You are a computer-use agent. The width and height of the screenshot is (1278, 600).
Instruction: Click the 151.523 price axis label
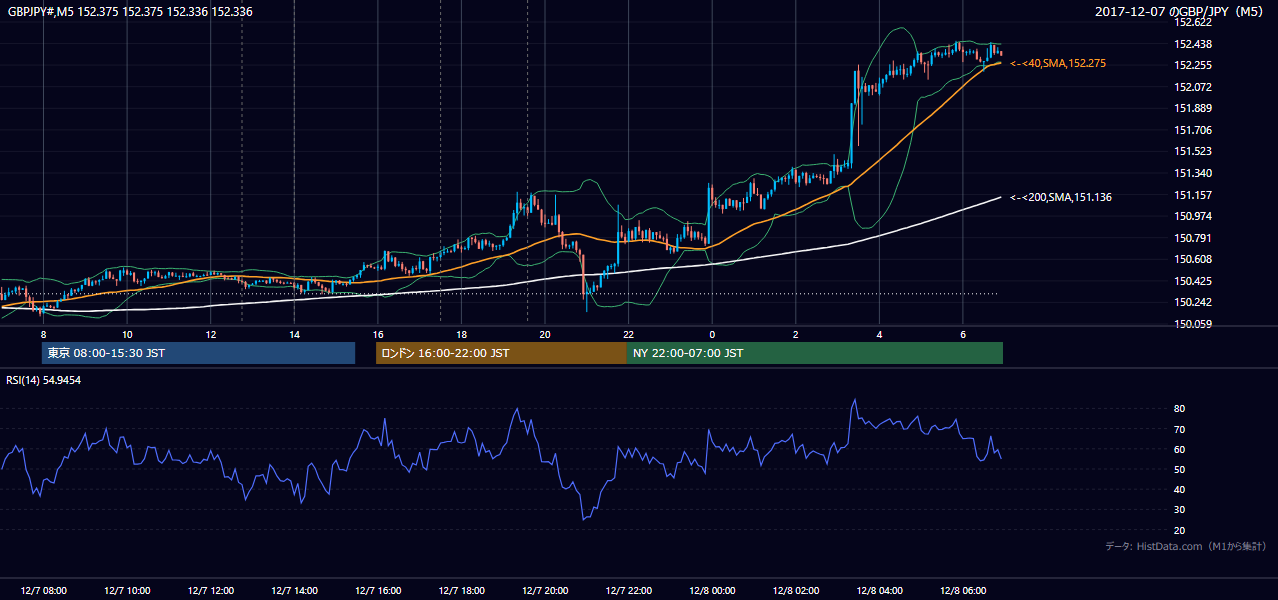[x=1192, y=151]
